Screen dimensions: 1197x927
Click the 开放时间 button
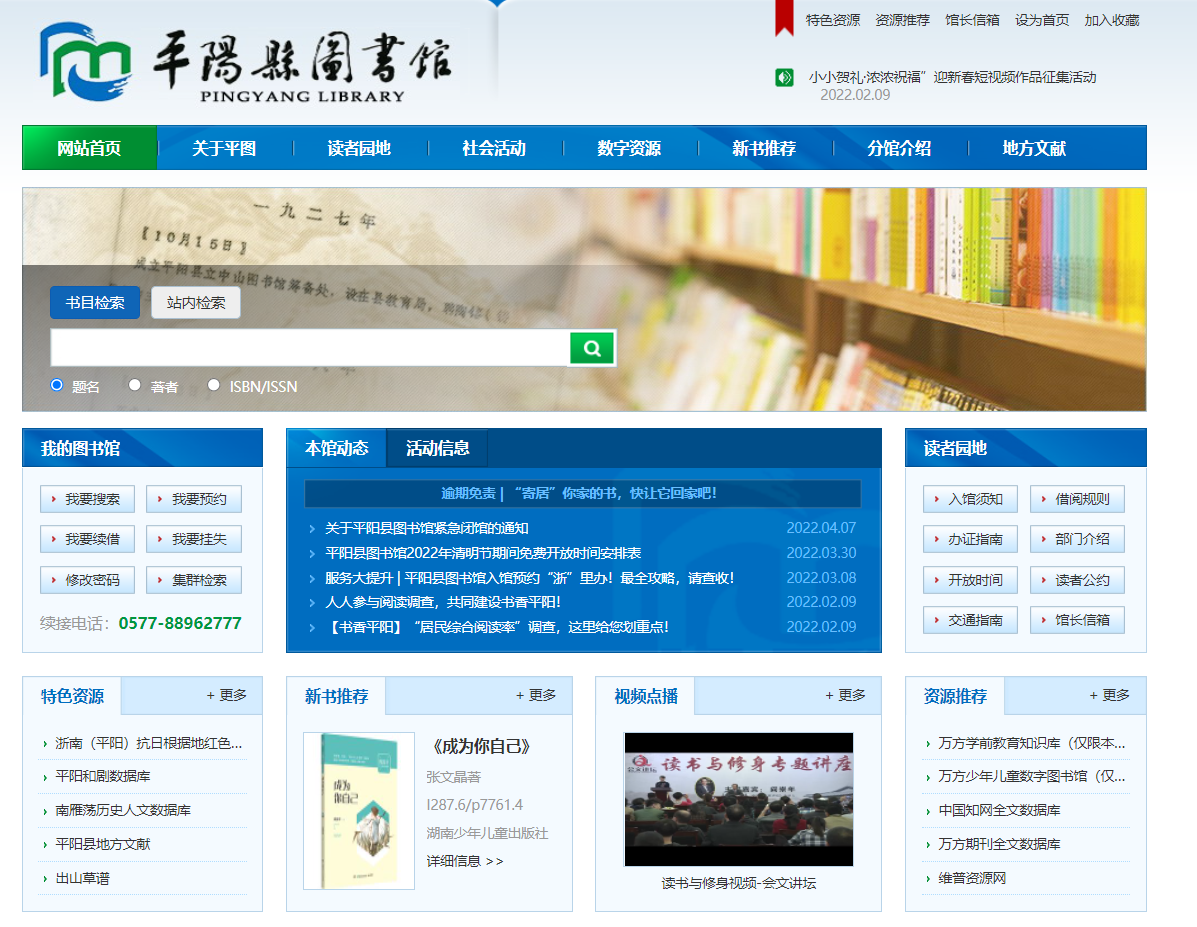[x=970, y=580]
